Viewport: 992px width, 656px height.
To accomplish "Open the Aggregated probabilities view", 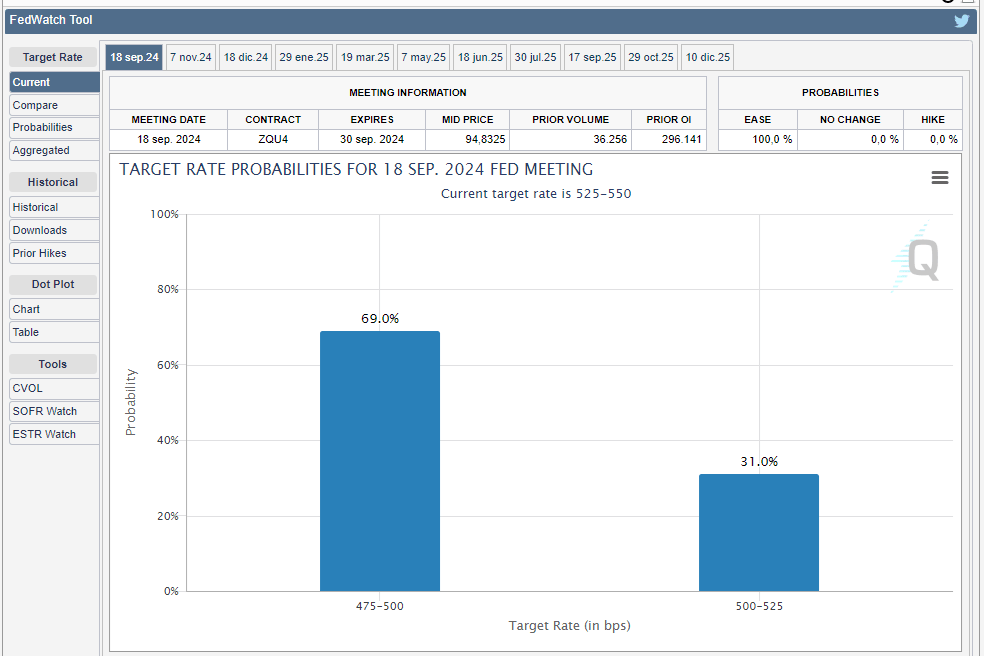I will pyautogui.click(x=53, y=150).
